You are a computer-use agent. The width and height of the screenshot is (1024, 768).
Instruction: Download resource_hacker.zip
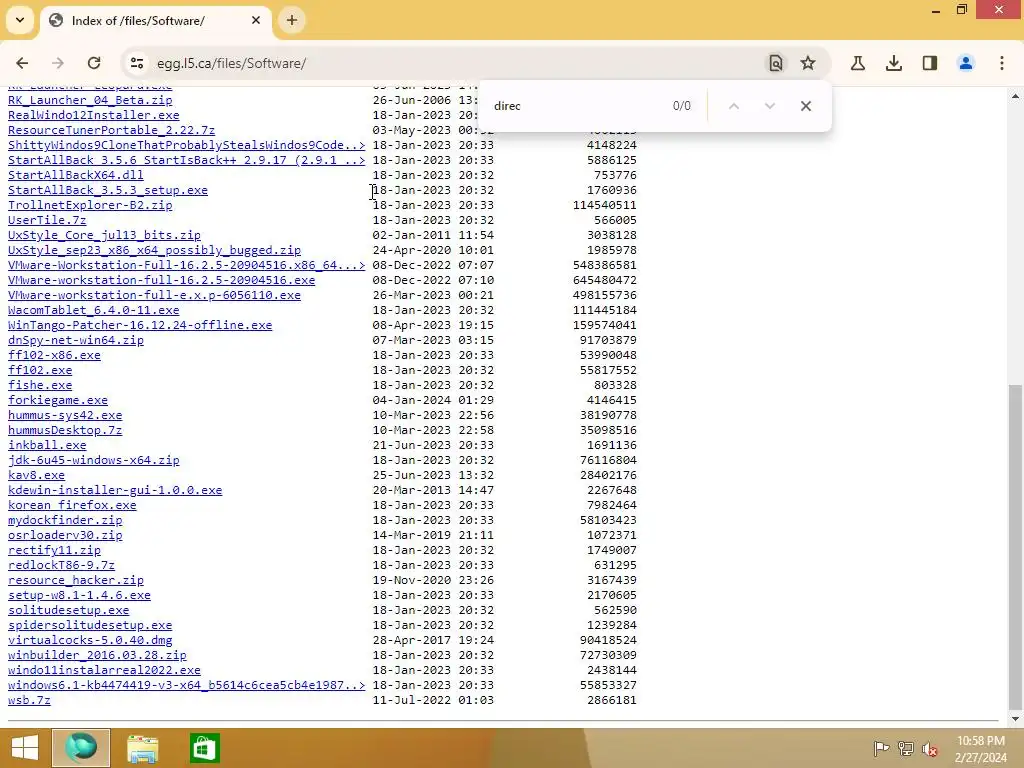pyautogui.click(x=76, y=581)
